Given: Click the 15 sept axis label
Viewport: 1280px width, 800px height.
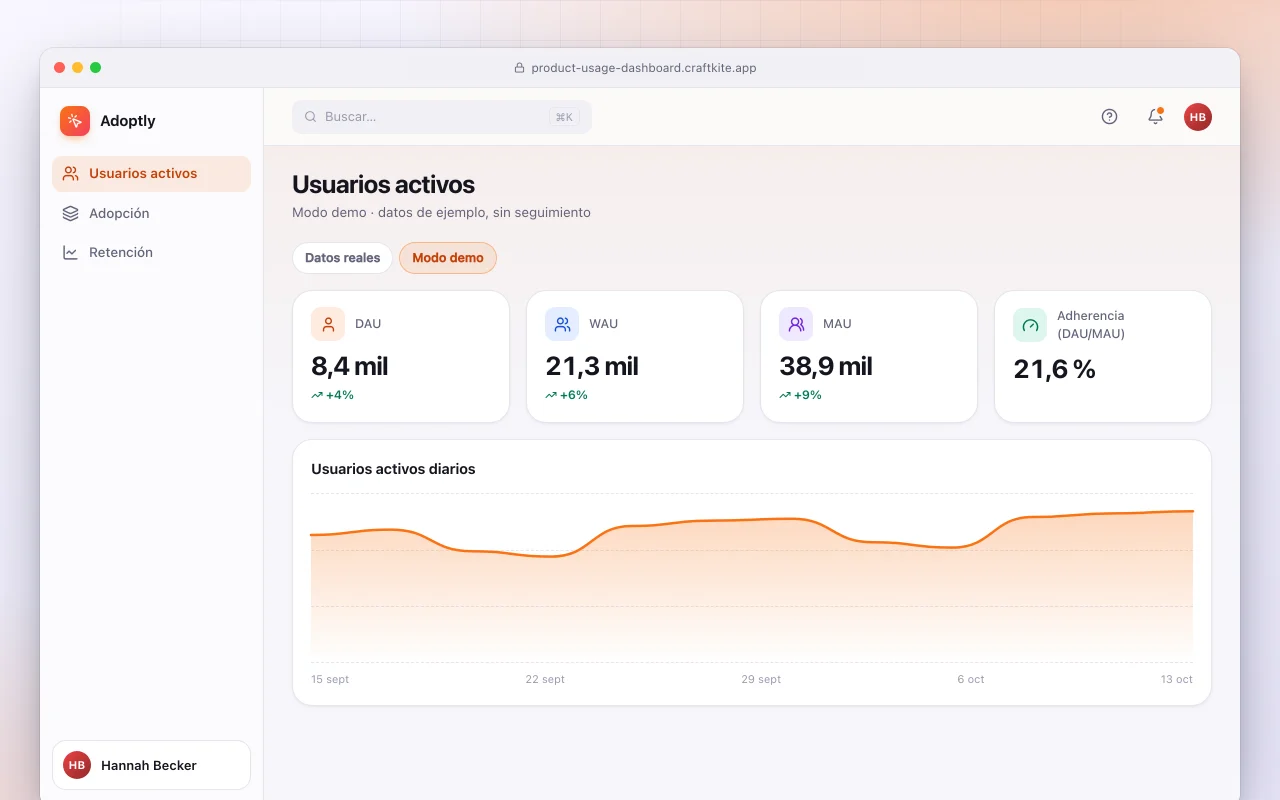Looking at the screenshot, I should pos(330,679).
